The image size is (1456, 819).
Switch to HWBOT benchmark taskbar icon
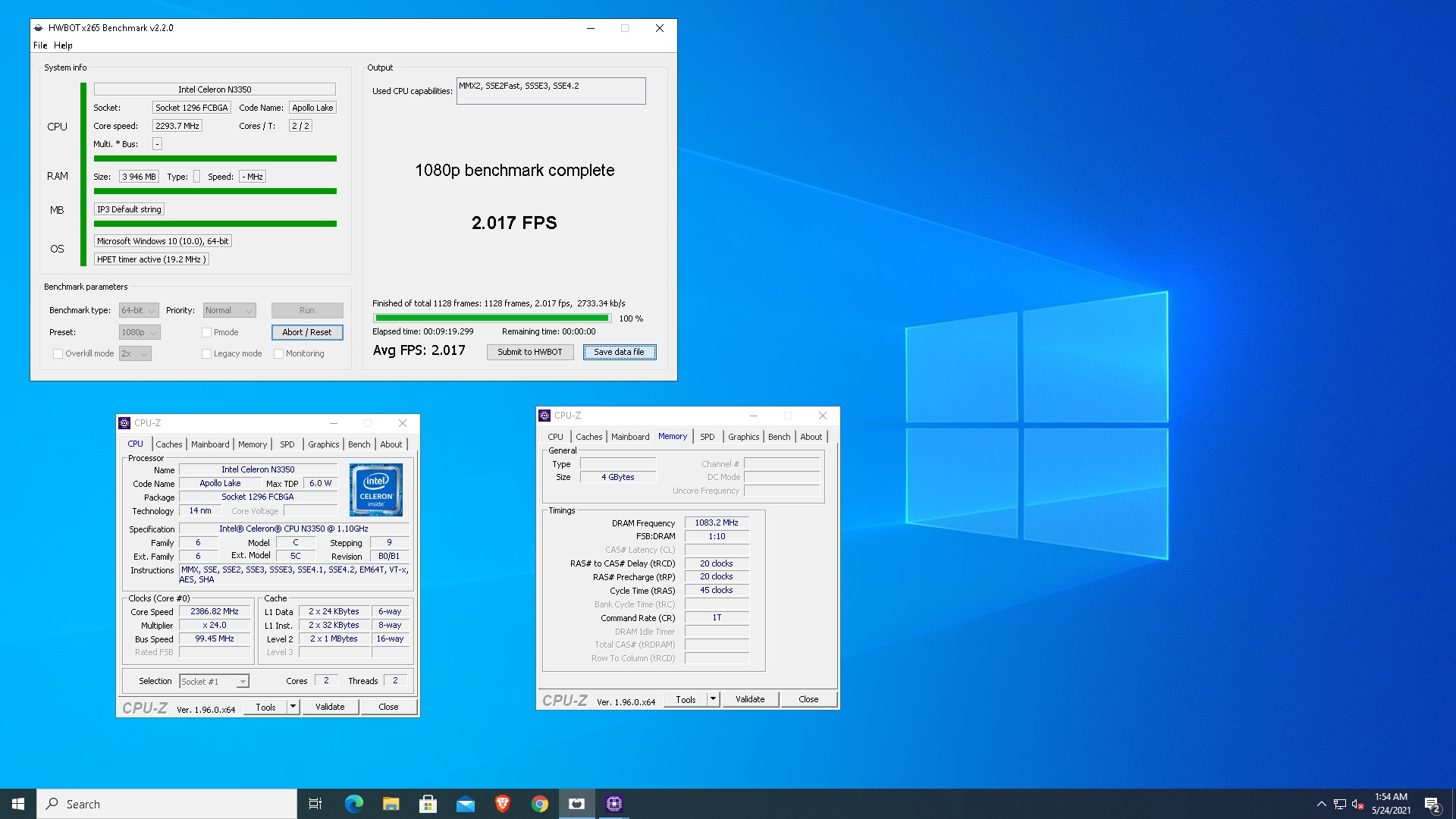click(576, 804)
